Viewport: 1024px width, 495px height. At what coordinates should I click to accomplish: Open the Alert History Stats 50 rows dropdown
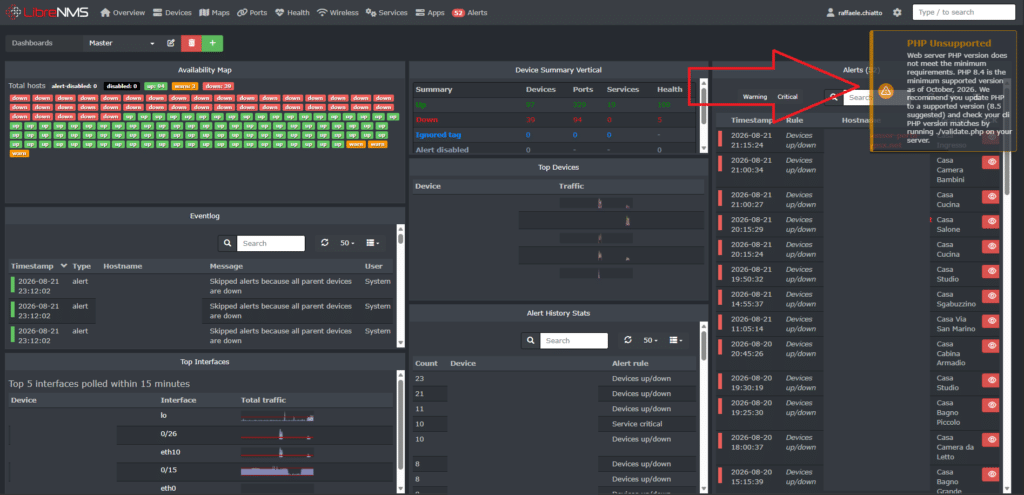(x=650, y=340)
